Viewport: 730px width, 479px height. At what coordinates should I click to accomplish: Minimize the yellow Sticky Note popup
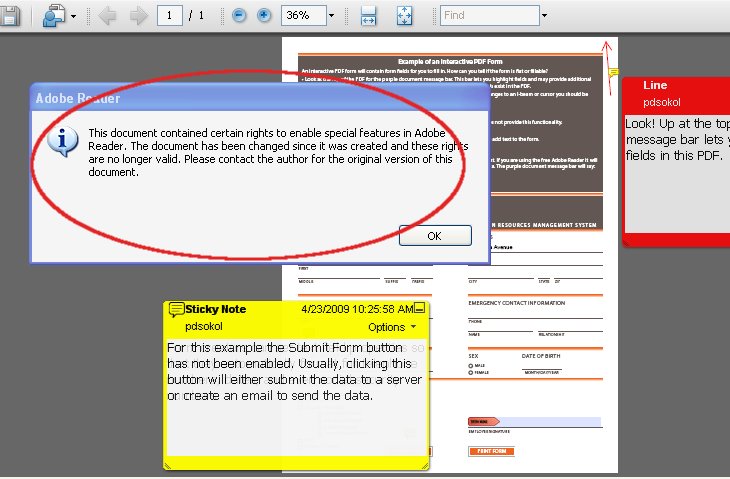419,308
